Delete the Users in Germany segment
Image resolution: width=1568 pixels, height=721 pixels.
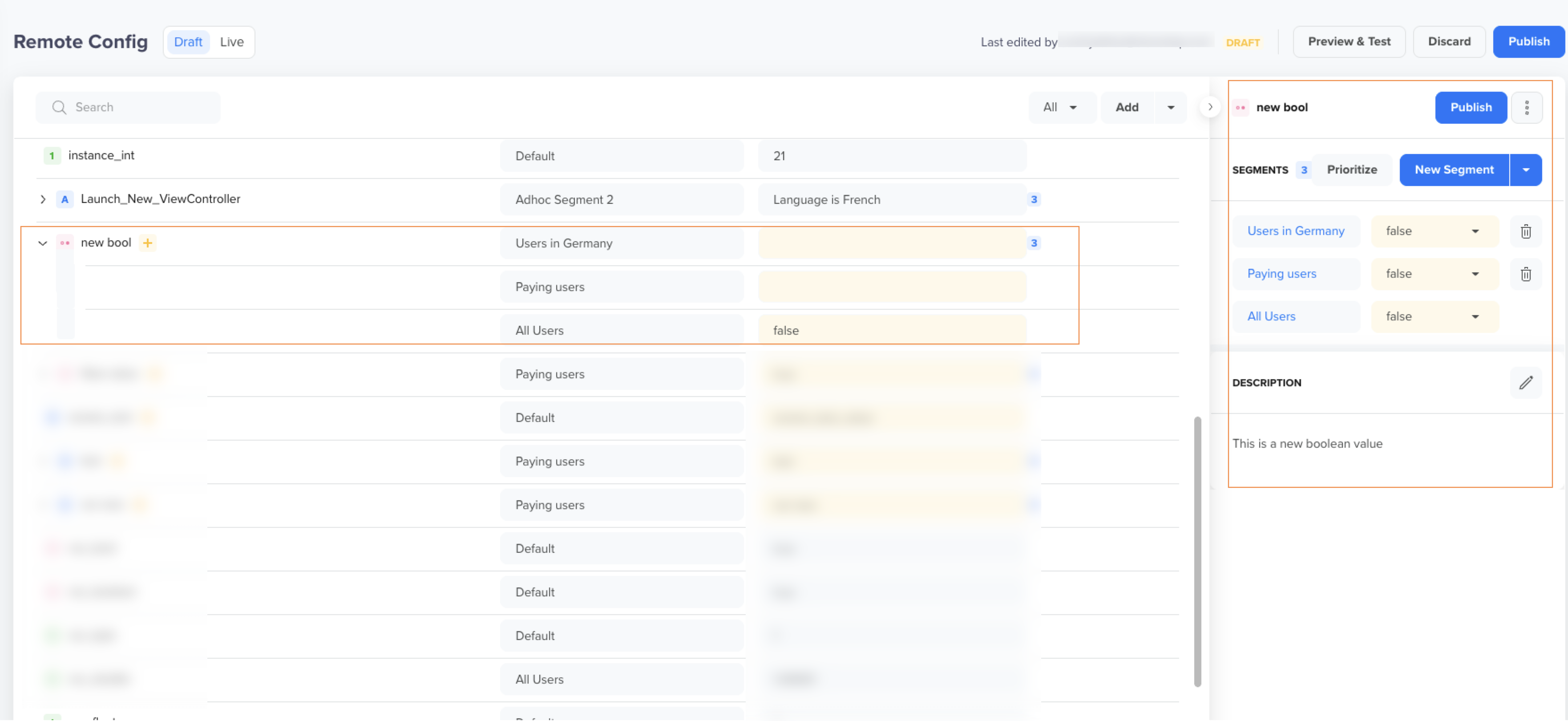click(1525, 231)
